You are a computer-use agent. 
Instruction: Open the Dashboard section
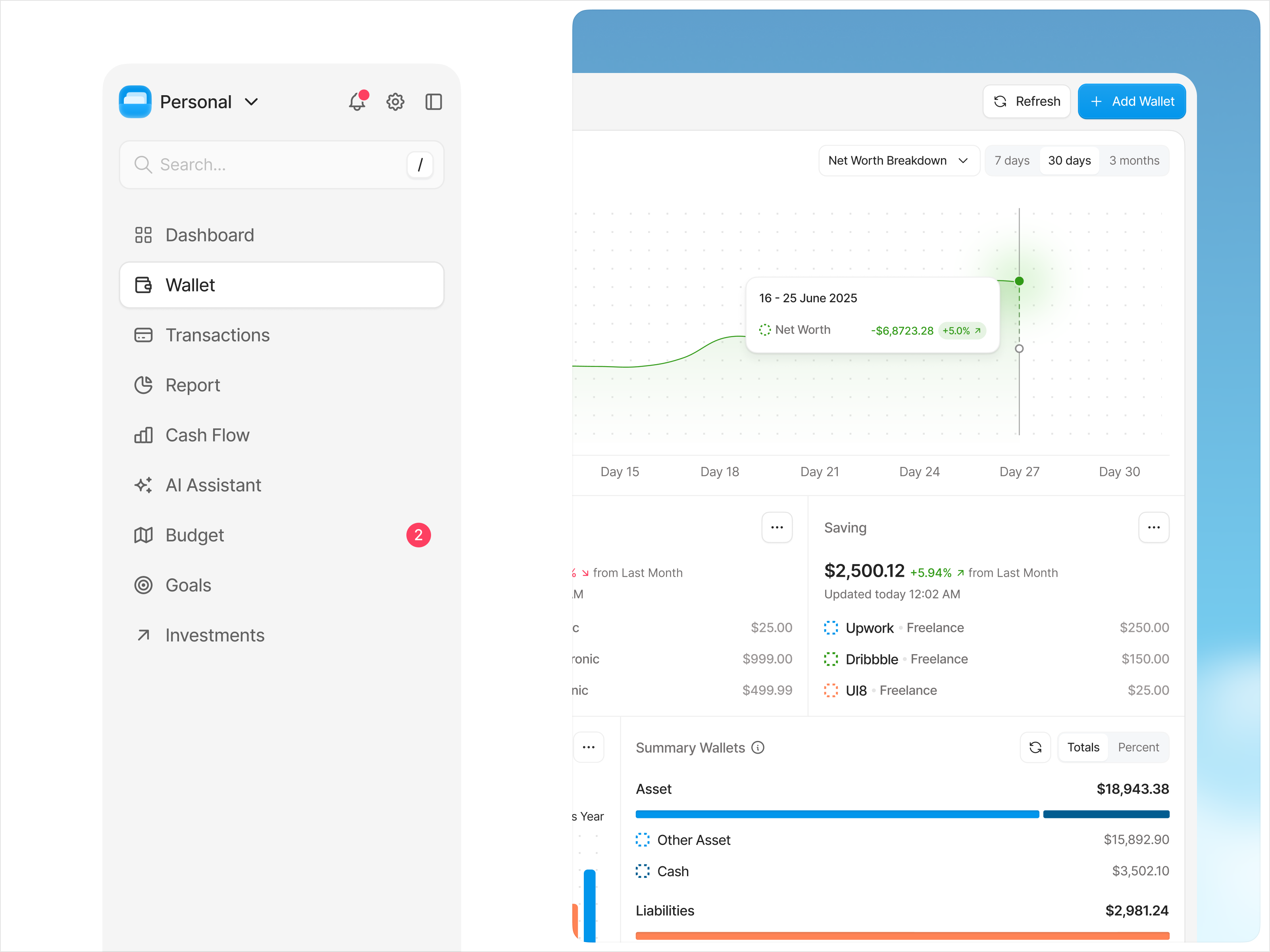[210, 235]
